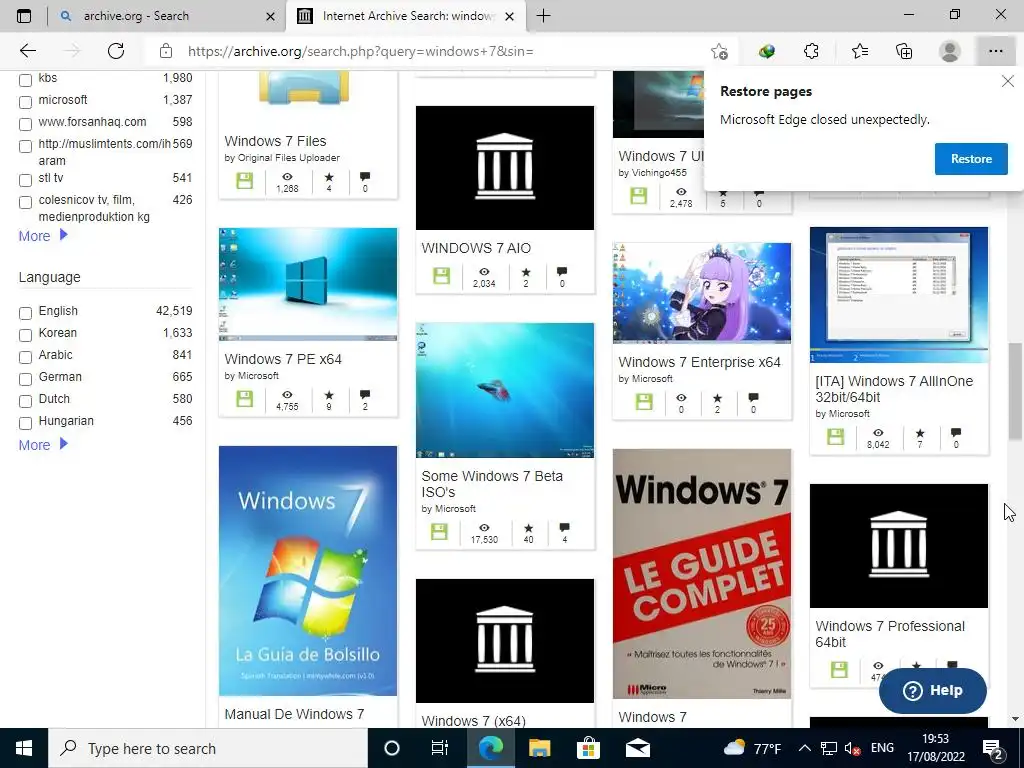Expand More creators above the Language section

43,236
